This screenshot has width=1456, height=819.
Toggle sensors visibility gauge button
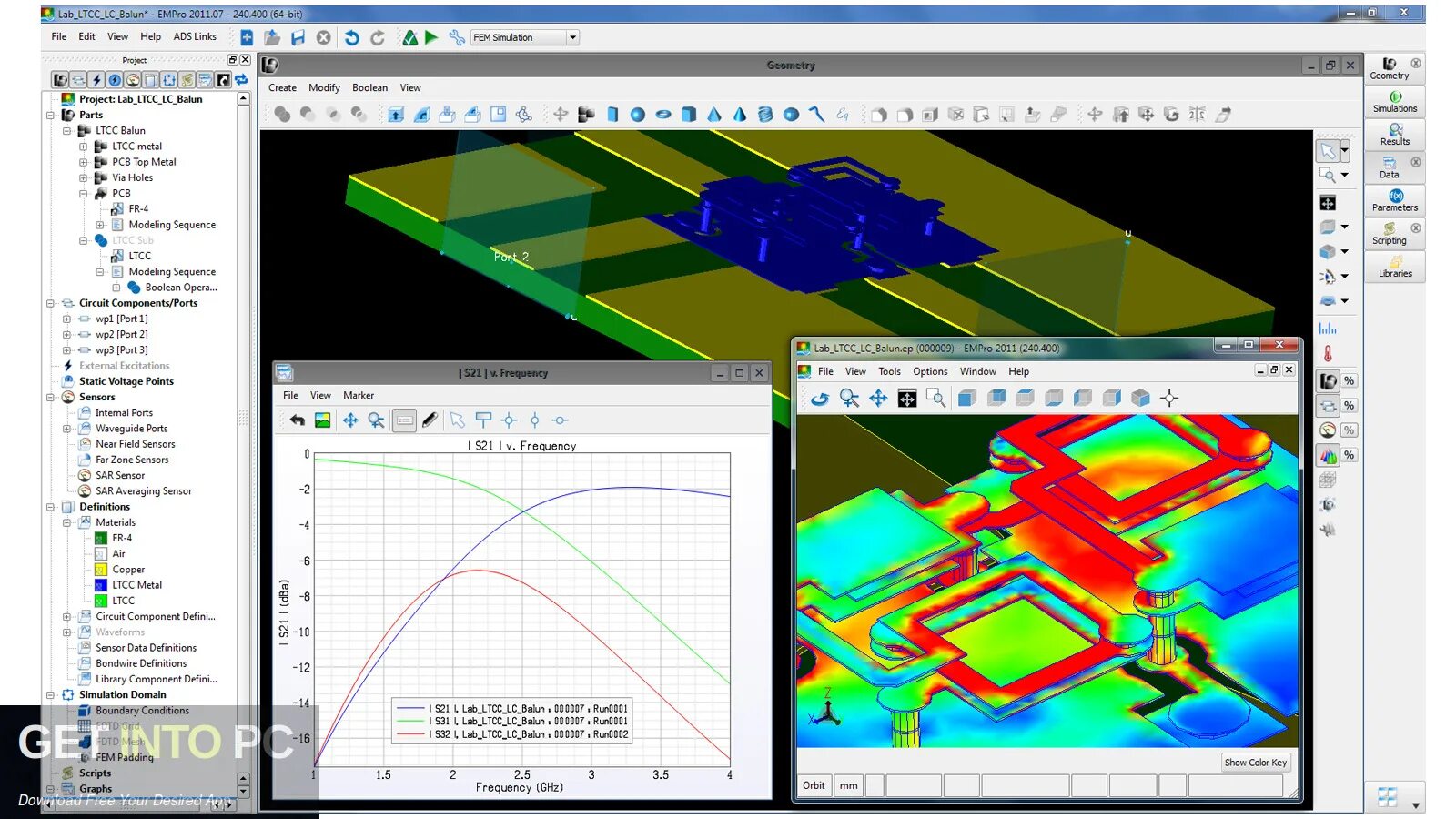pyautogui.click(x=1329, y=430)
